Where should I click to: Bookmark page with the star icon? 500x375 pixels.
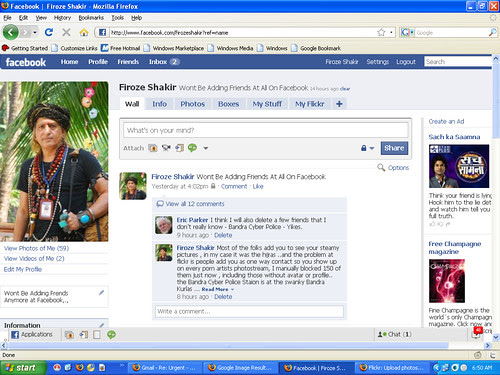point(381,32)
